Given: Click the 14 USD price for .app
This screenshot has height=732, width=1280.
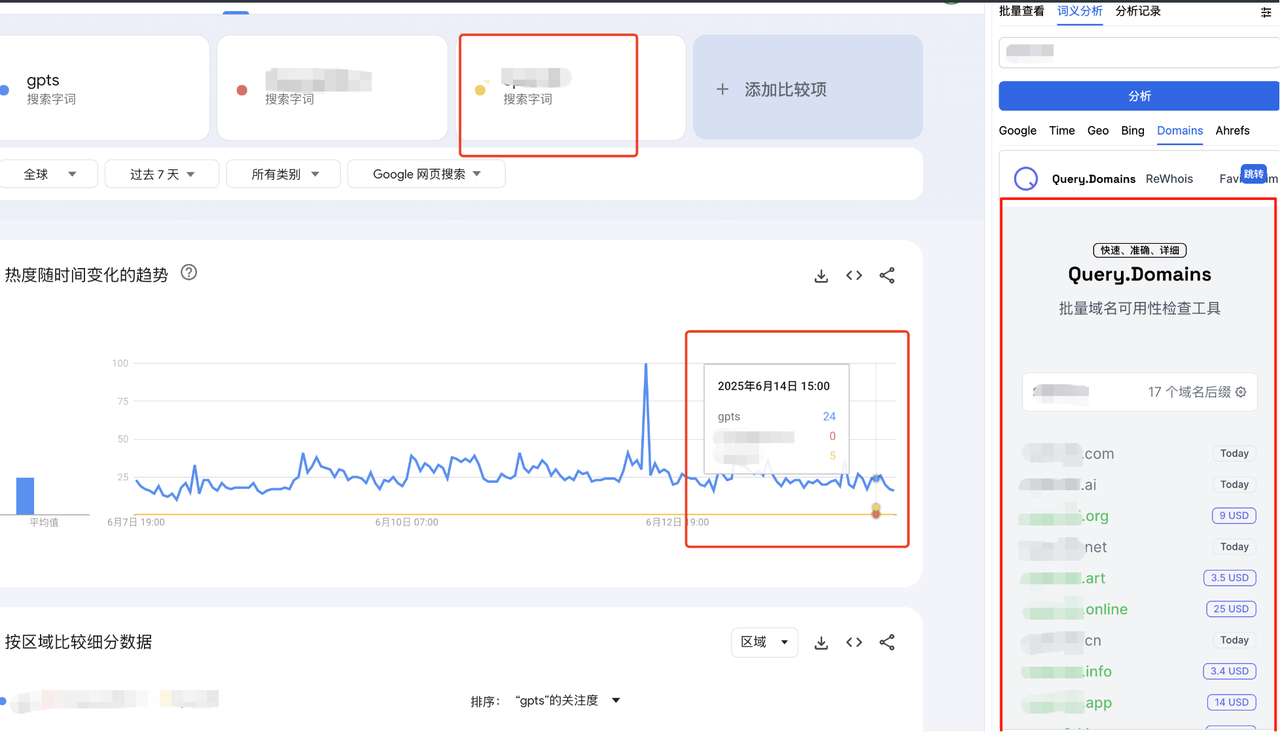Looking at the screenshot, I should click(1230, 702).
